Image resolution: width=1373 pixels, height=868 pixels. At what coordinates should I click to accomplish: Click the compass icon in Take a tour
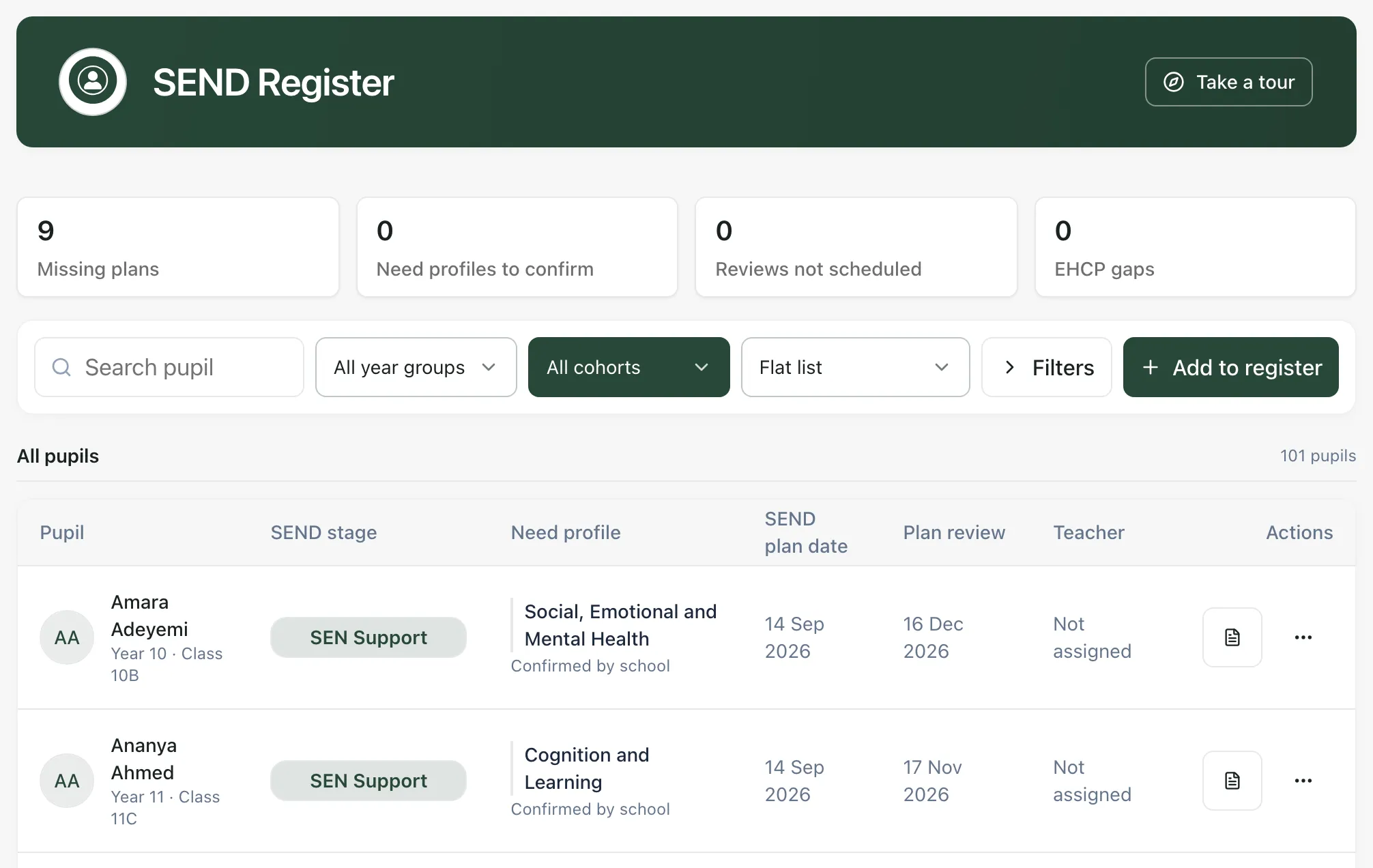tap(1173, 82)
